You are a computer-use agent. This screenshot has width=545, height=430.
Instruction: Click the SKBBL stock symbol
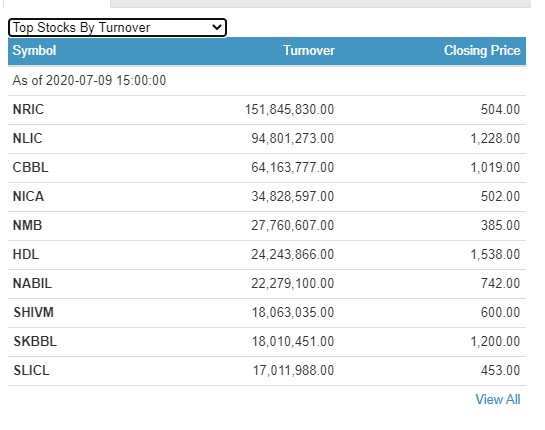[x=35, y=341]
